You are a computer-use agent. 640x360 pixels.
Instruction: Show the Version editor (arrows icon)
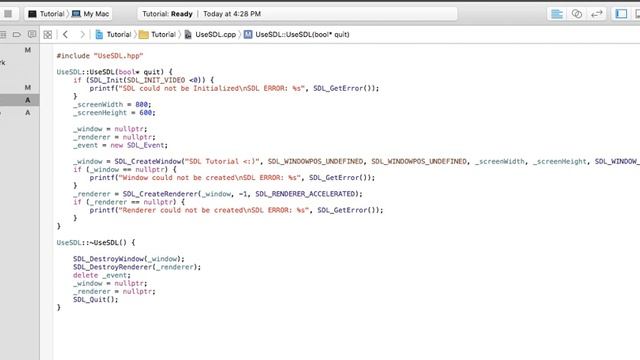point(597,14)
